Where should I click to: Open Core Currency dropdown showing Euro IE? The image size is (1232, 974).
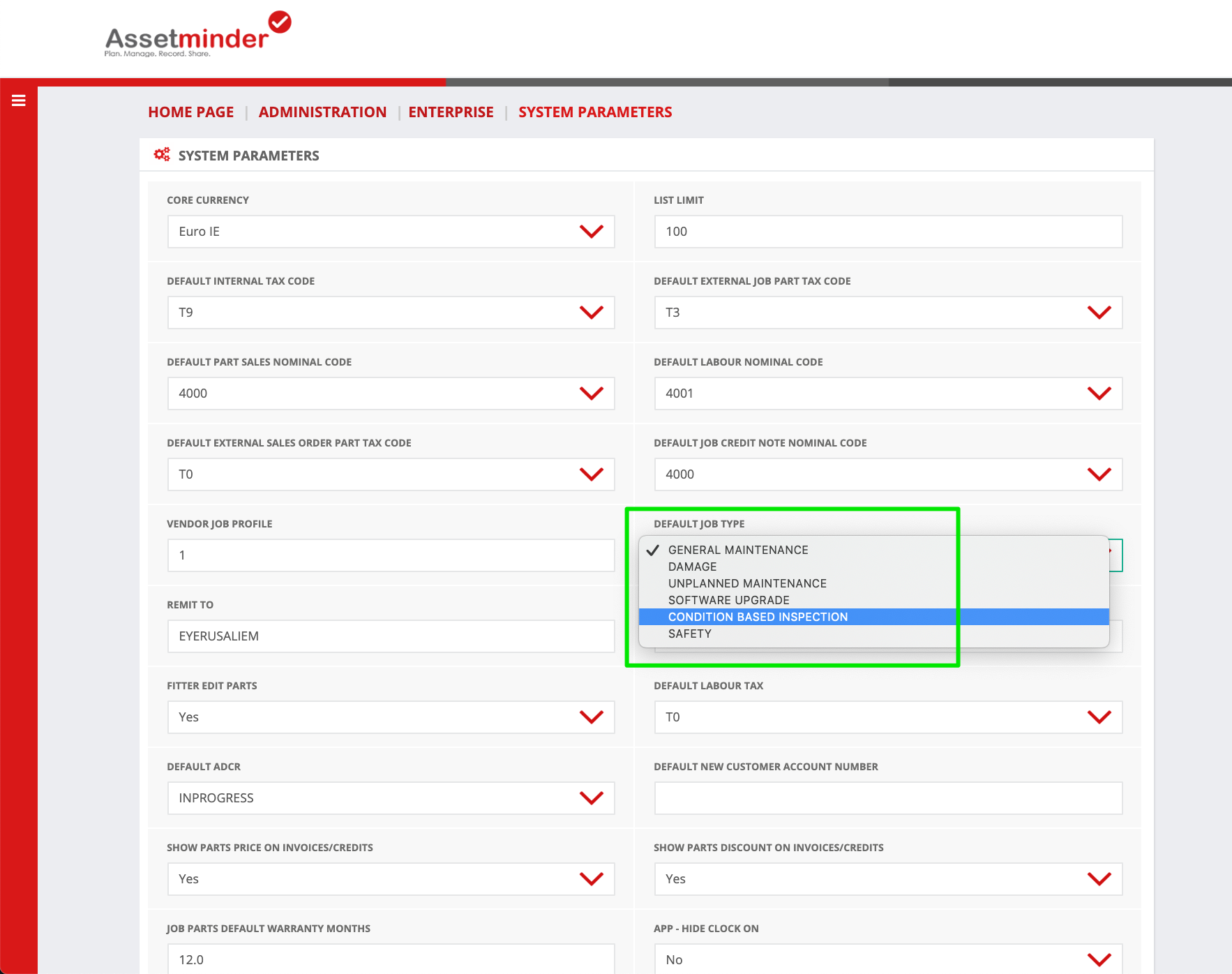[391, 232]
